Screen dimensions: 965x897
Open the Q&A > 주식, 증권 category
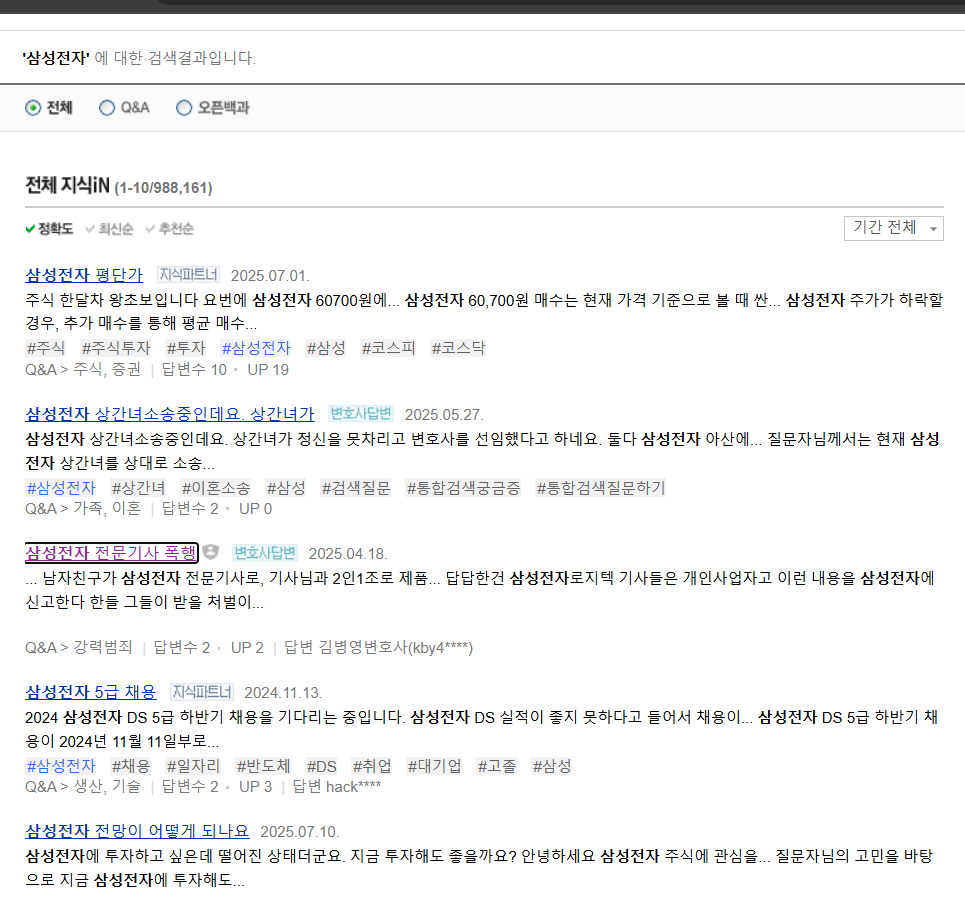[83, 370]
